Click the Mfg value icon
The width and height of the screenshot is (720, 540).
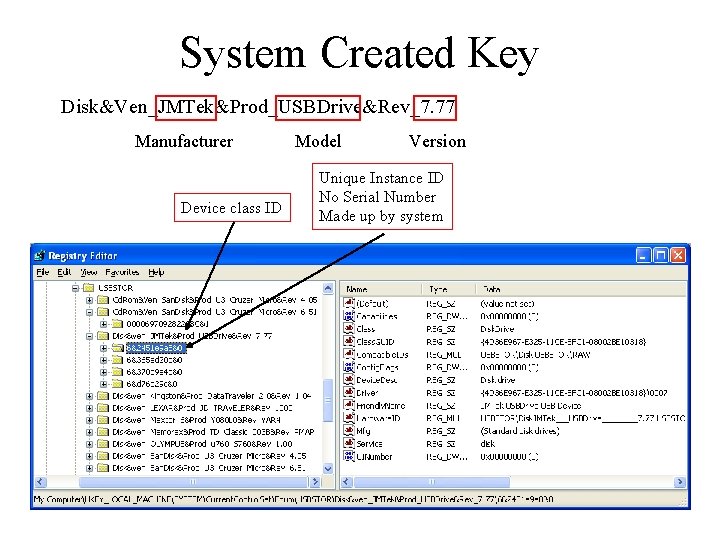[x=349, y=431]
